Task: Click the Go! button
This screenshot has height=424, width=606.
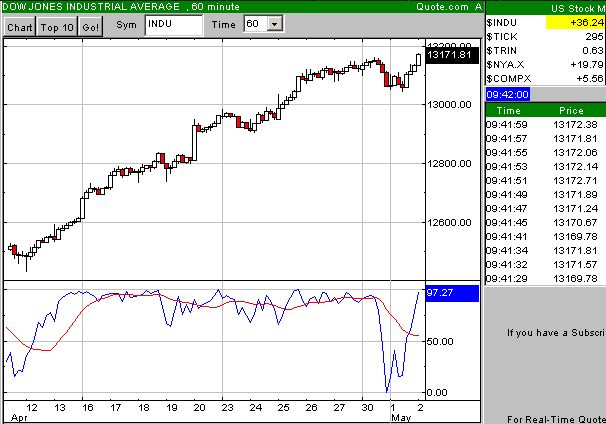Action: click(90, 27)
